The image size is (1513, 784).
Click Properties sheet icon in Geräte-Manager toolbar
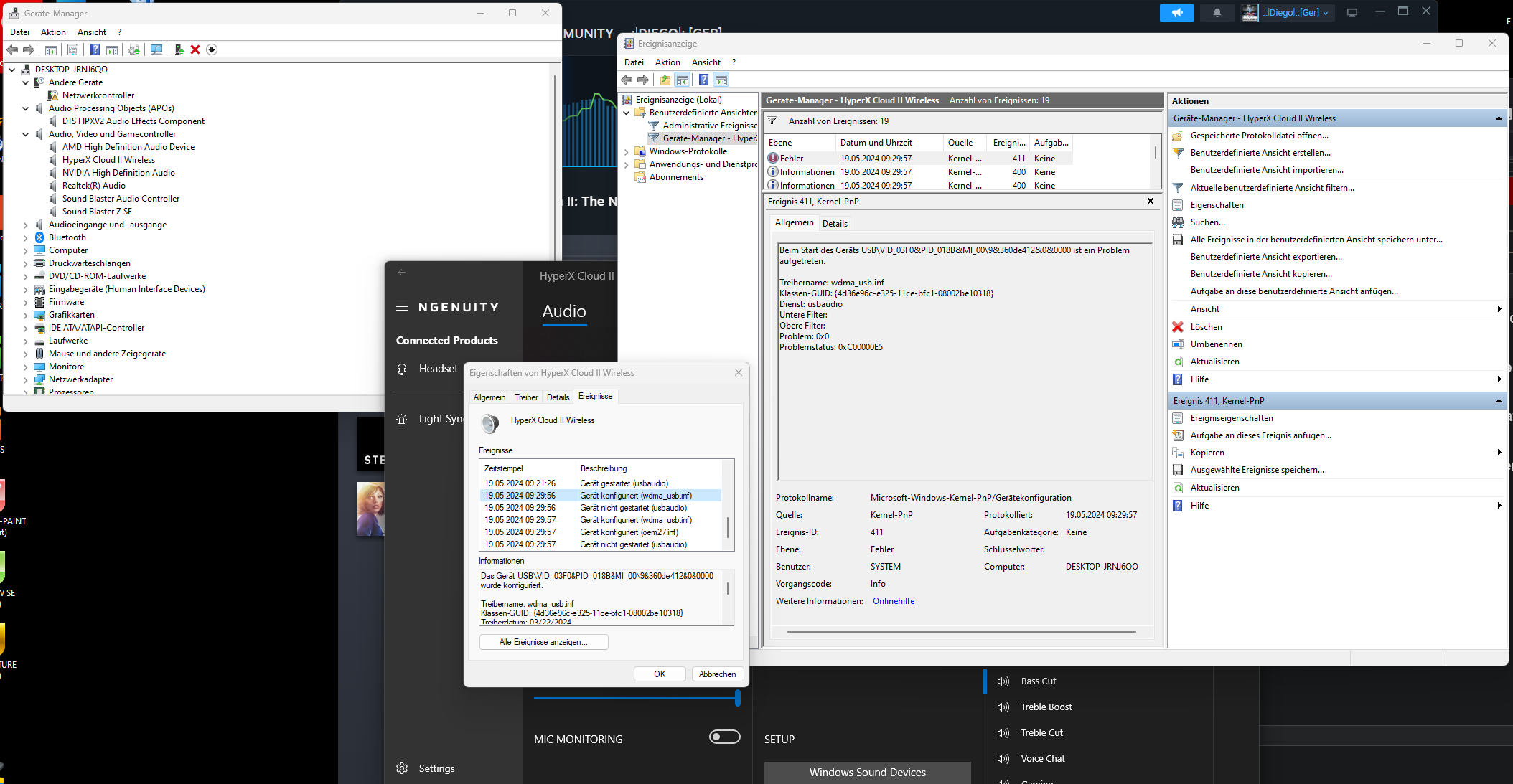click(72, 49)
